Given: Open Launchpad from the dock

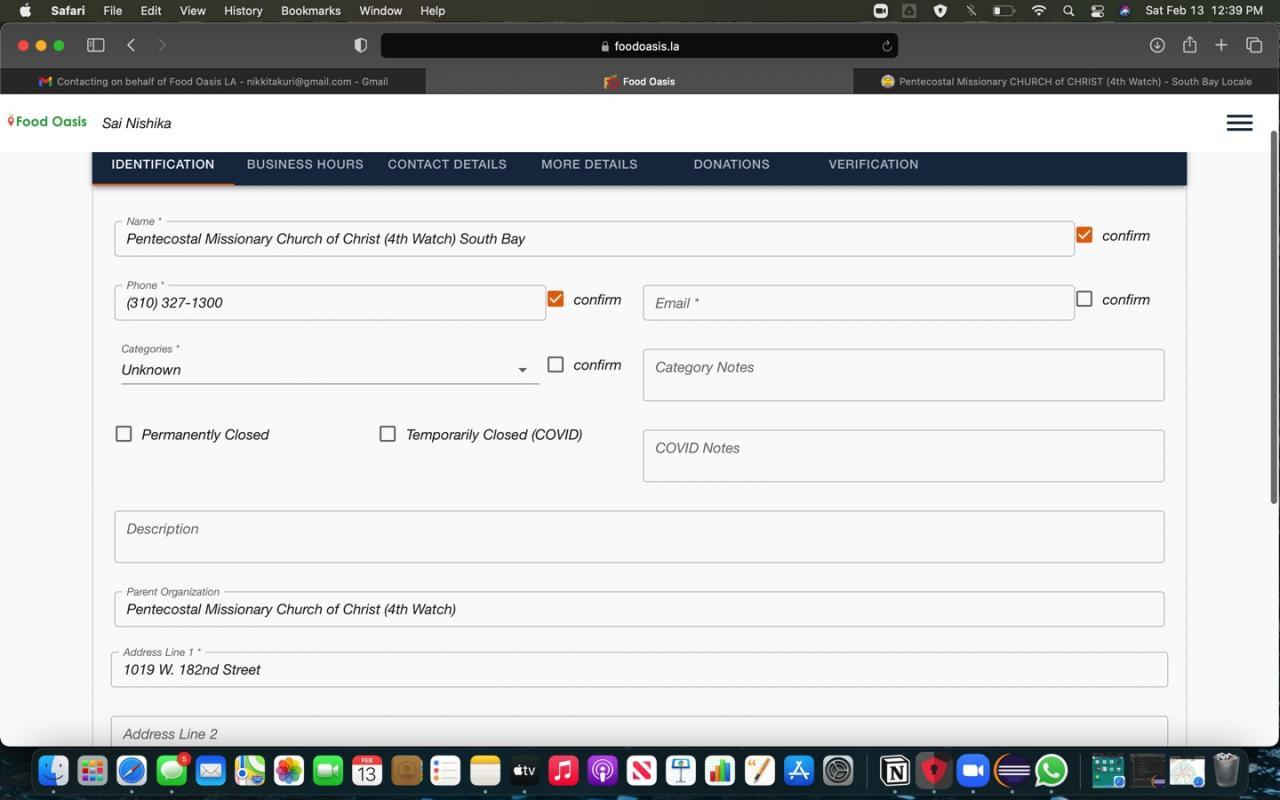Looking at the screenshot, I should (93, 770).
